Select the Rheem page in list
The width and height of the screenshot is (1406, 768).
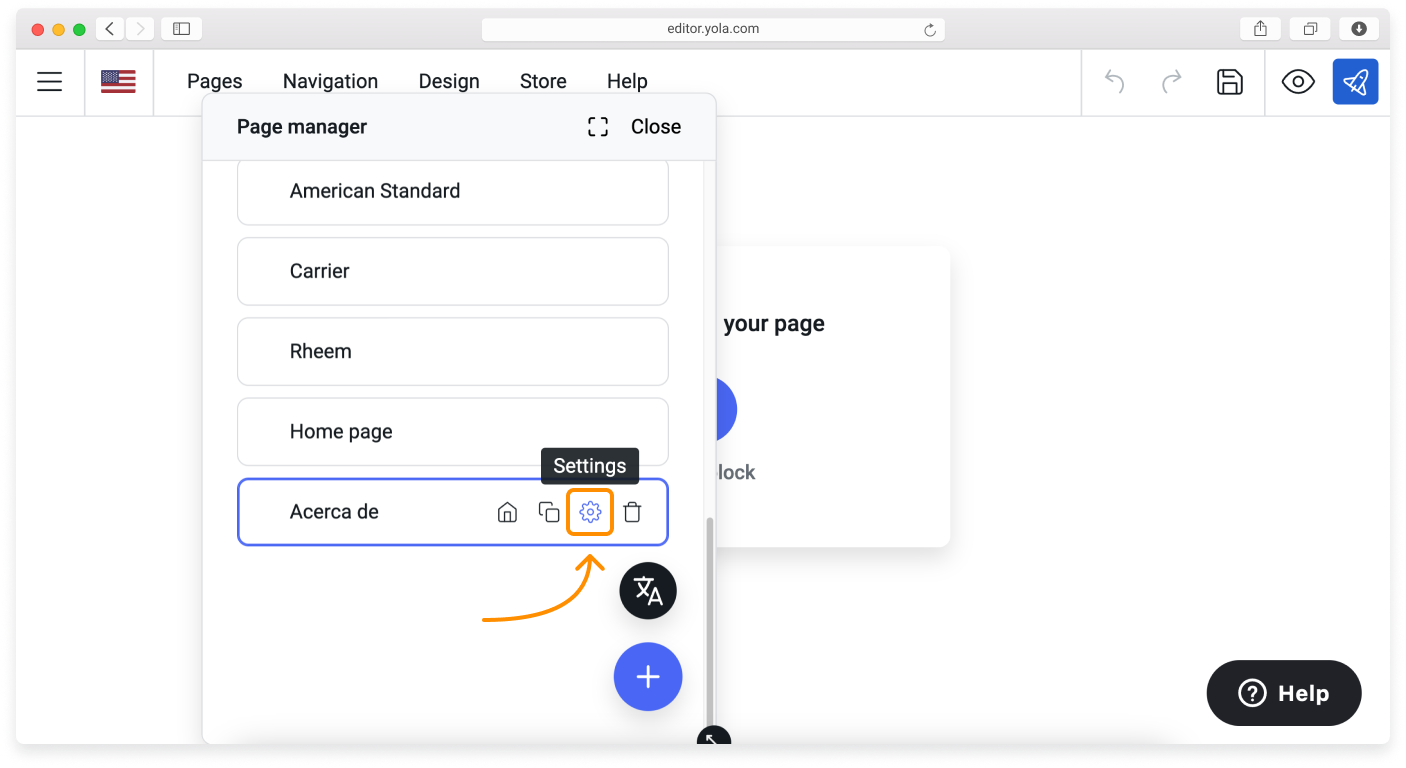click(x=452, y=352)
